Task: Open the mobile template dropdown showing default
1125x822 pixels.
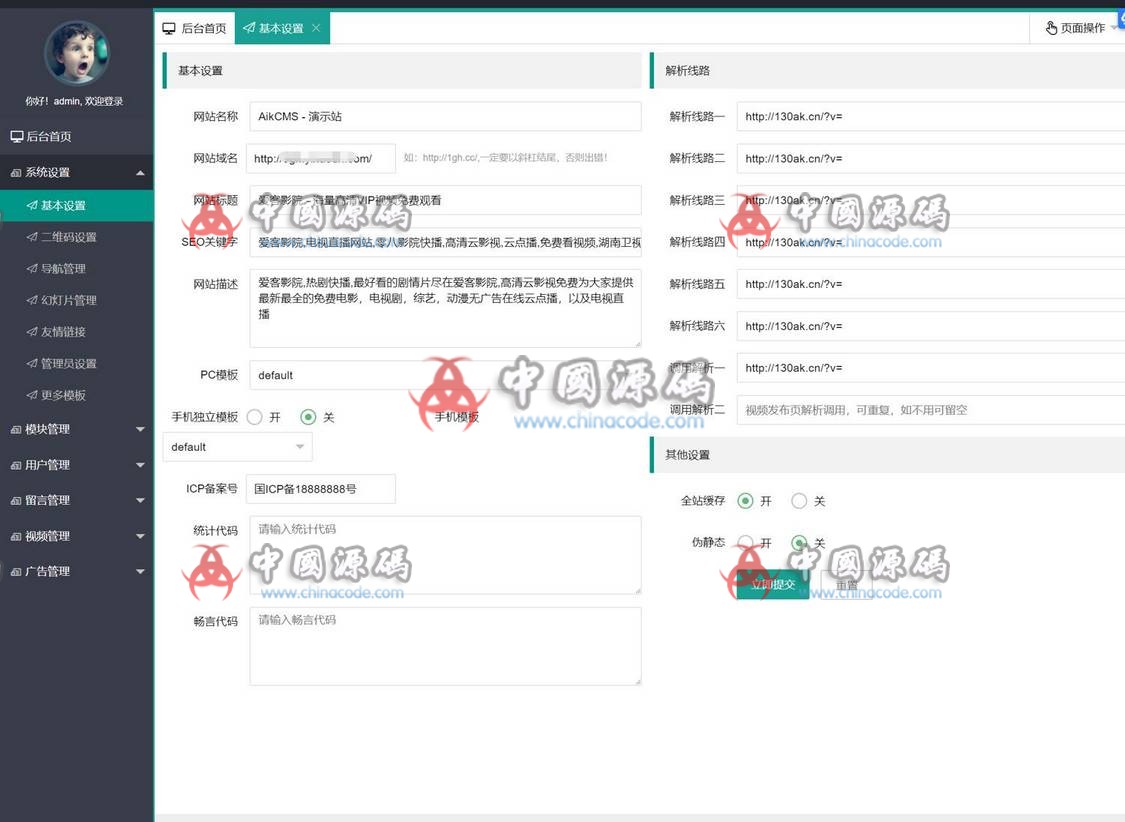Action: point(237,447)
